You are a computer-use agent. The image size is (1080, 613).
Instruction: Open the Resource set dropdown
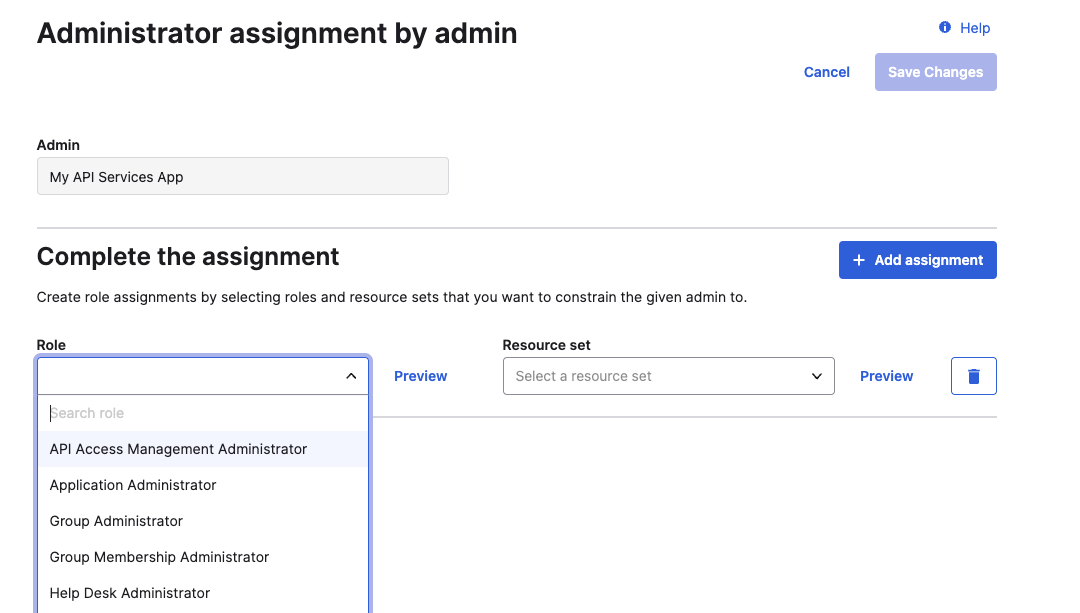668,376
